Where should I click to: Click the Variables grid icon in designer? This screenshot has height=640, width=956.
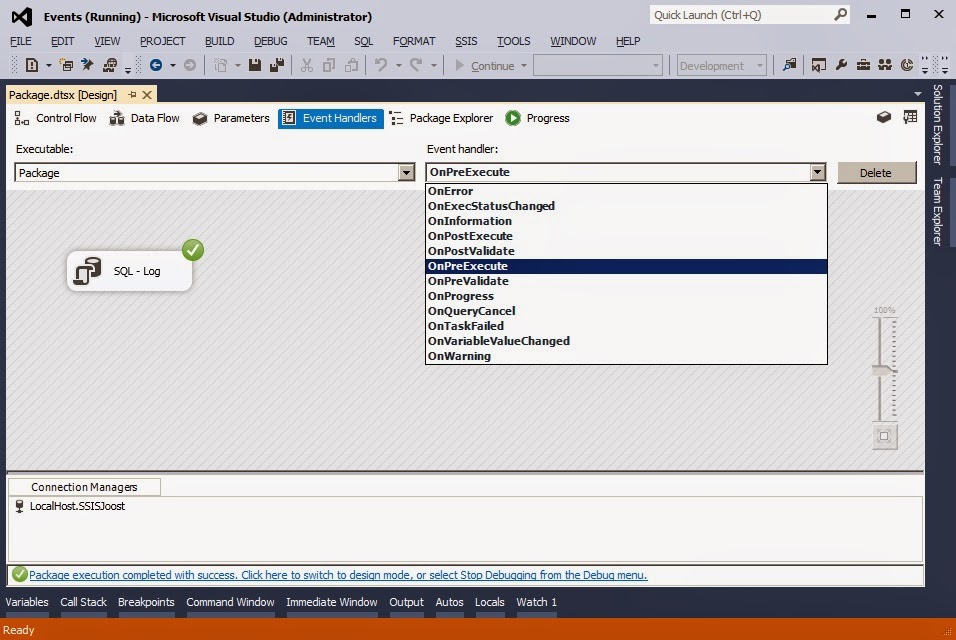[910, 117]
